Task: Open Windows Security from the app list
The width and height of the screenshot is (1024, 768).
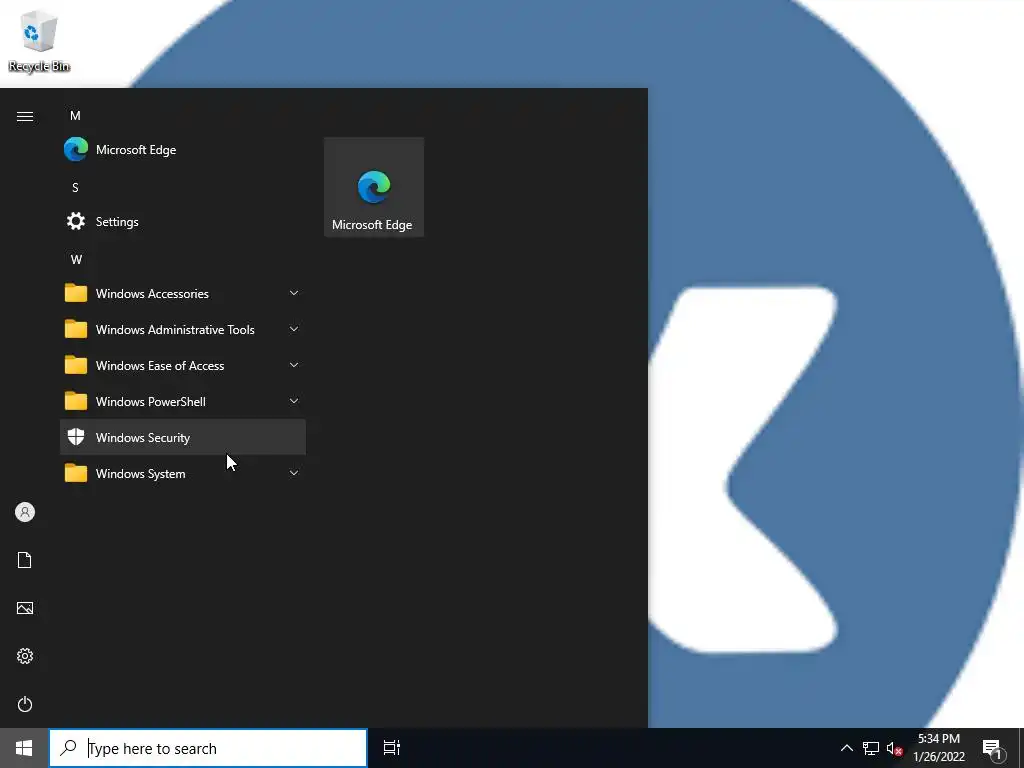Action: pyautogui.click(x=183, y=437)
